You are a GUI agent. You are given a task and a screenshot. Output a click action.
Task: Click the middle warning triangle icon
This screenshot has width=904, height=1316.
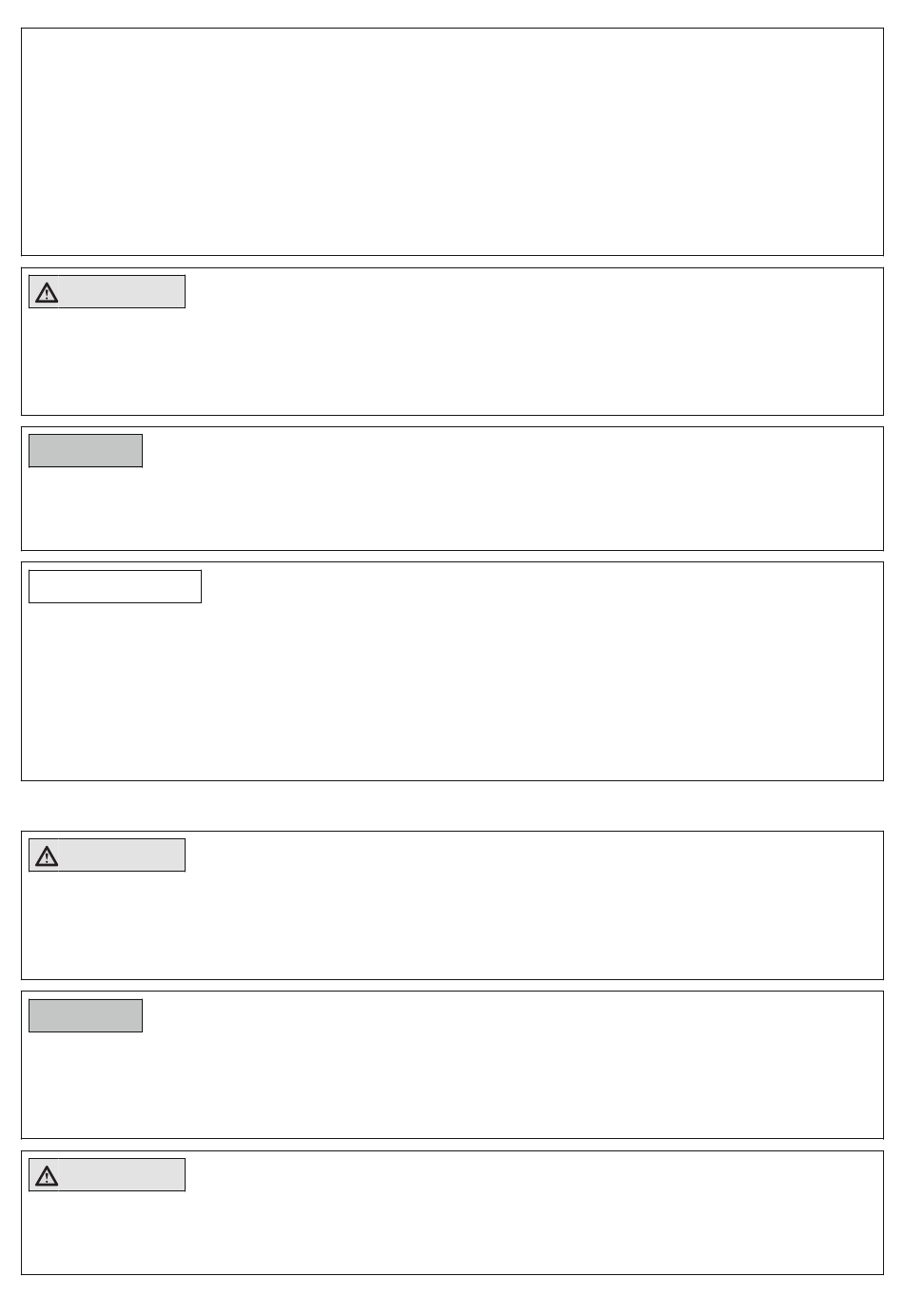click(46, 855)
